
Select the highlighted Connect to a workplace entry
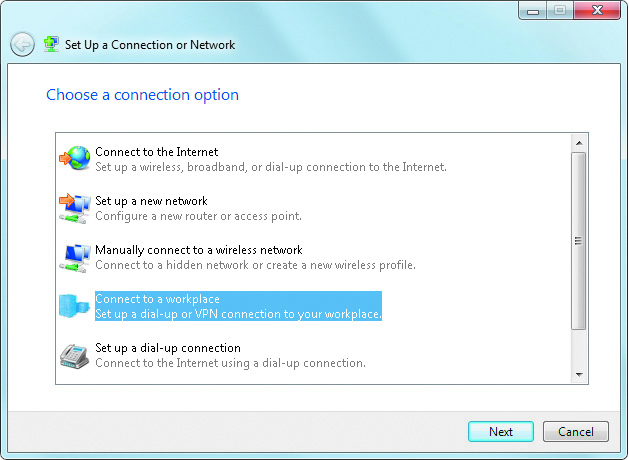pos(238,306)
